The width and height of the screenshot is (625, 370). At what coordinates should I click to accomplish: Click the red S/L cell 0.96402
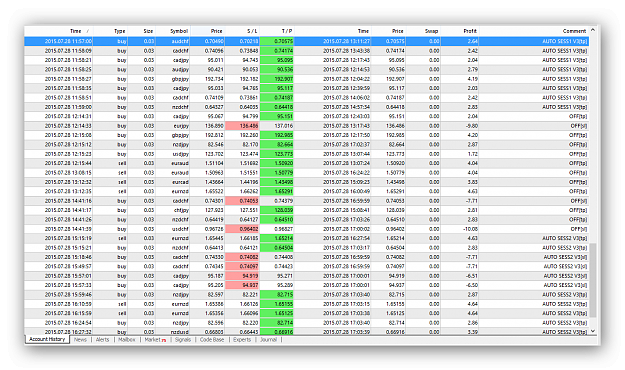click(x=242, y=229)
